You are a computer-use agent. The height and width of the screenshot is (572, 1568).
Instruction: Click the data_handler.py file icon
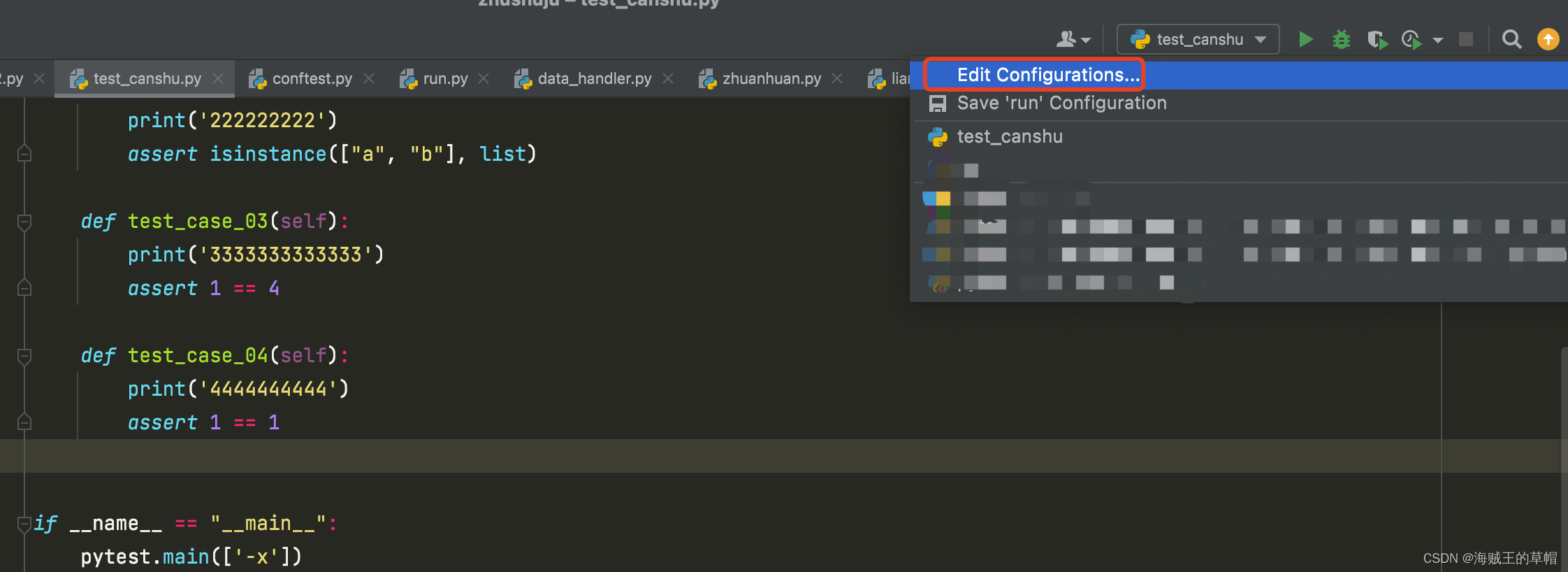pyautogui.click(x=523, y=79)
